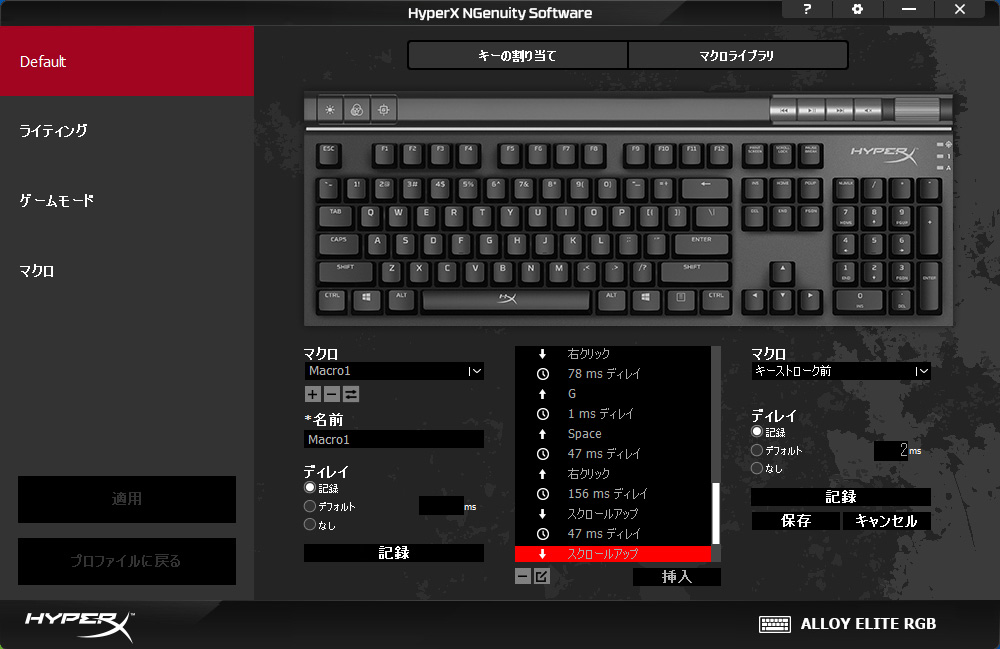Edit selected event with pencil icon
1000x649 pixels.
[541, 576]
